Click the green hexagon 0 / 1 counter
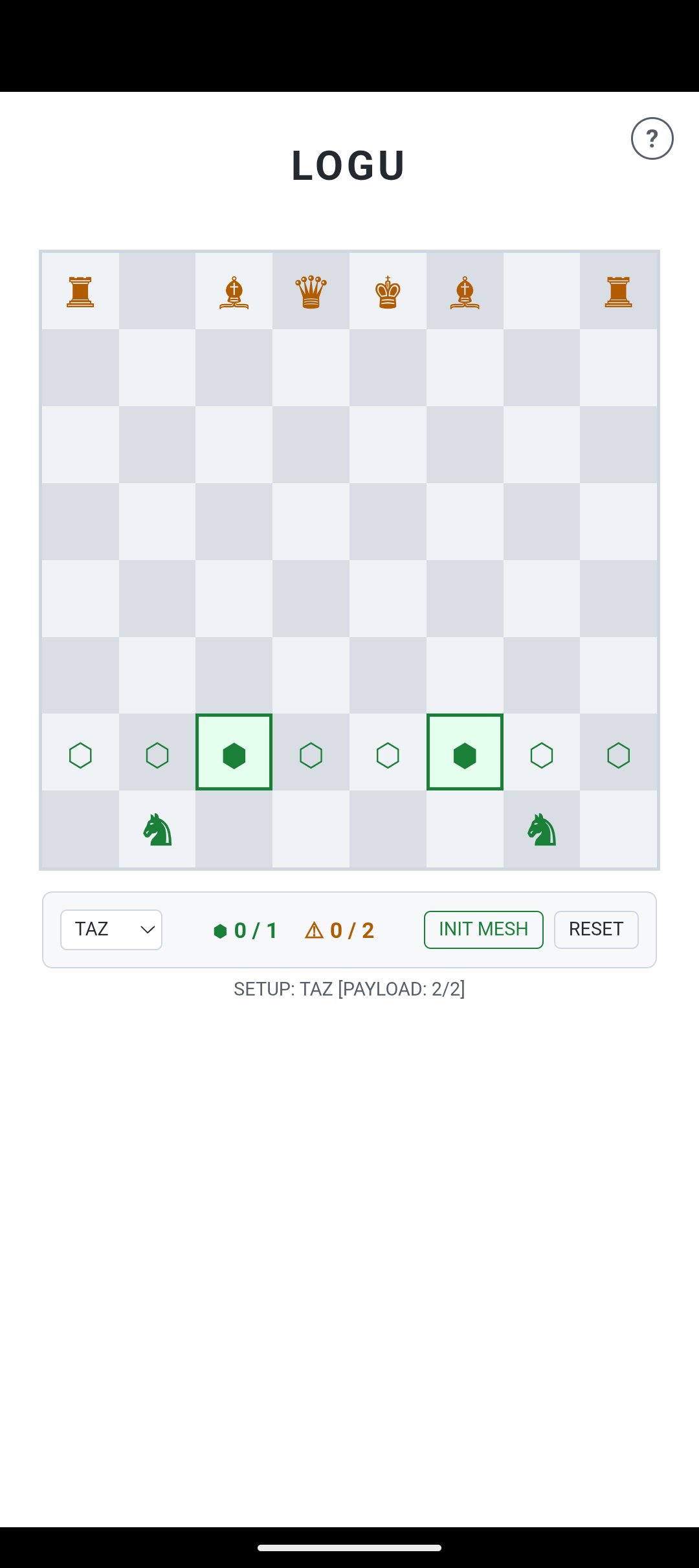Viewport: 699px width, 1568px height. pos(245,930)
